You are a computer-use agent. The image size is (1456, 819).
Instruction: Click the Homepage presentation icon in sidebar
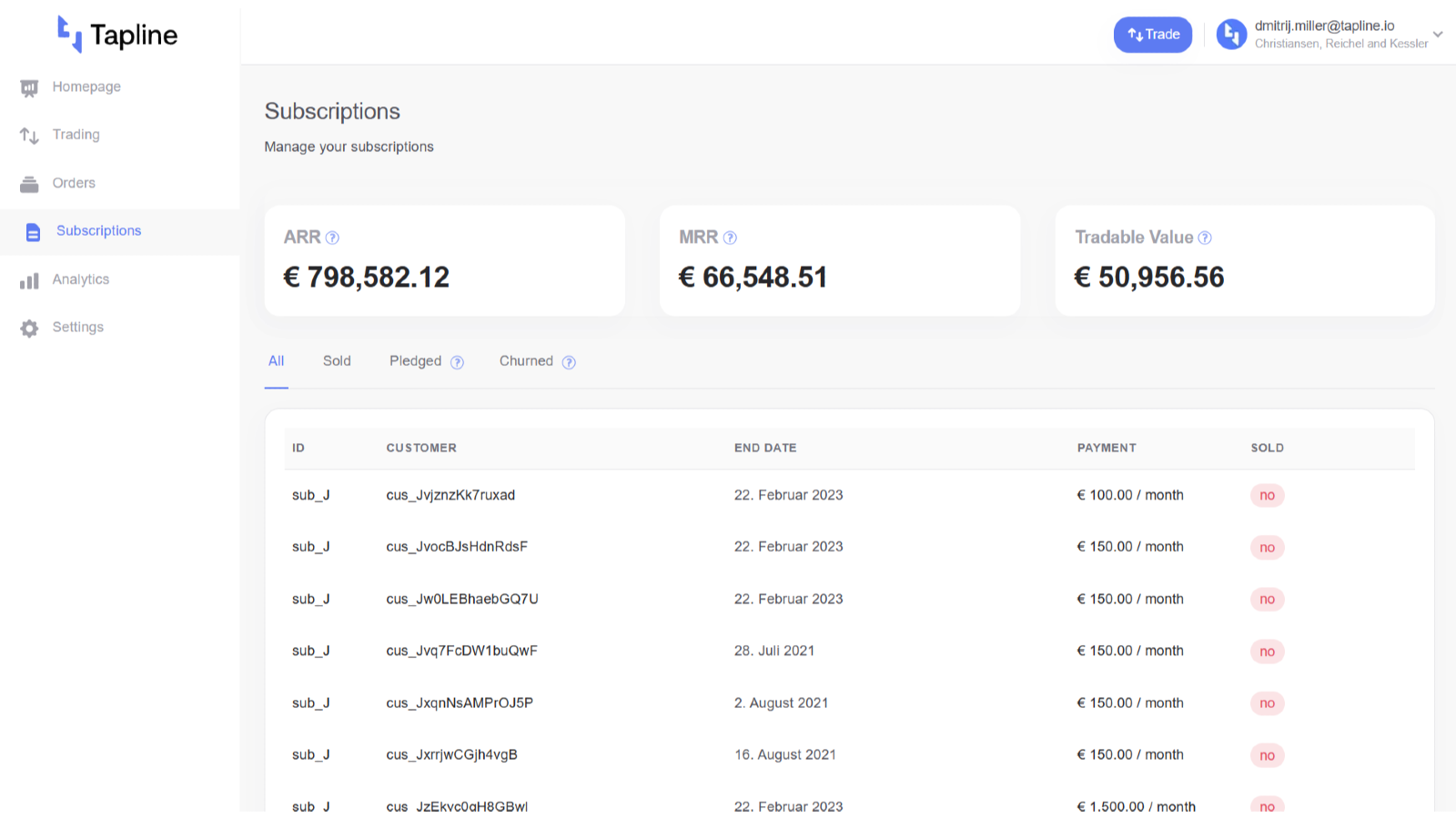pos(29,87)
